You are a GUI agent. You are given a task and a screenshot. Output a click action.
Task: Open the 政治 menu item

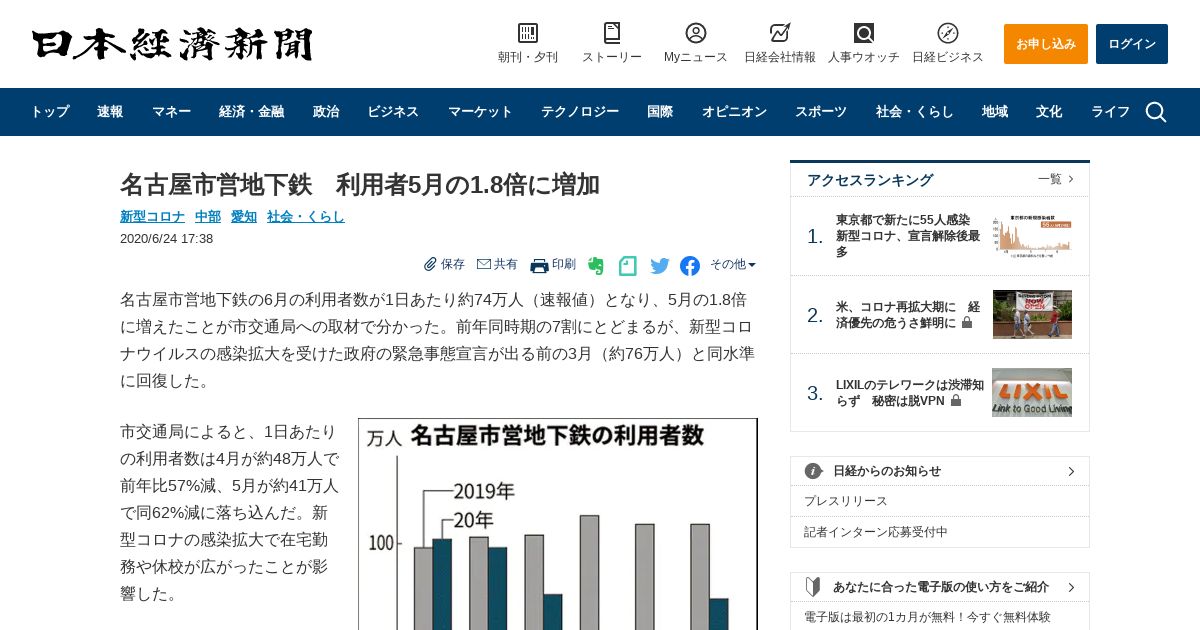(326, 112)
